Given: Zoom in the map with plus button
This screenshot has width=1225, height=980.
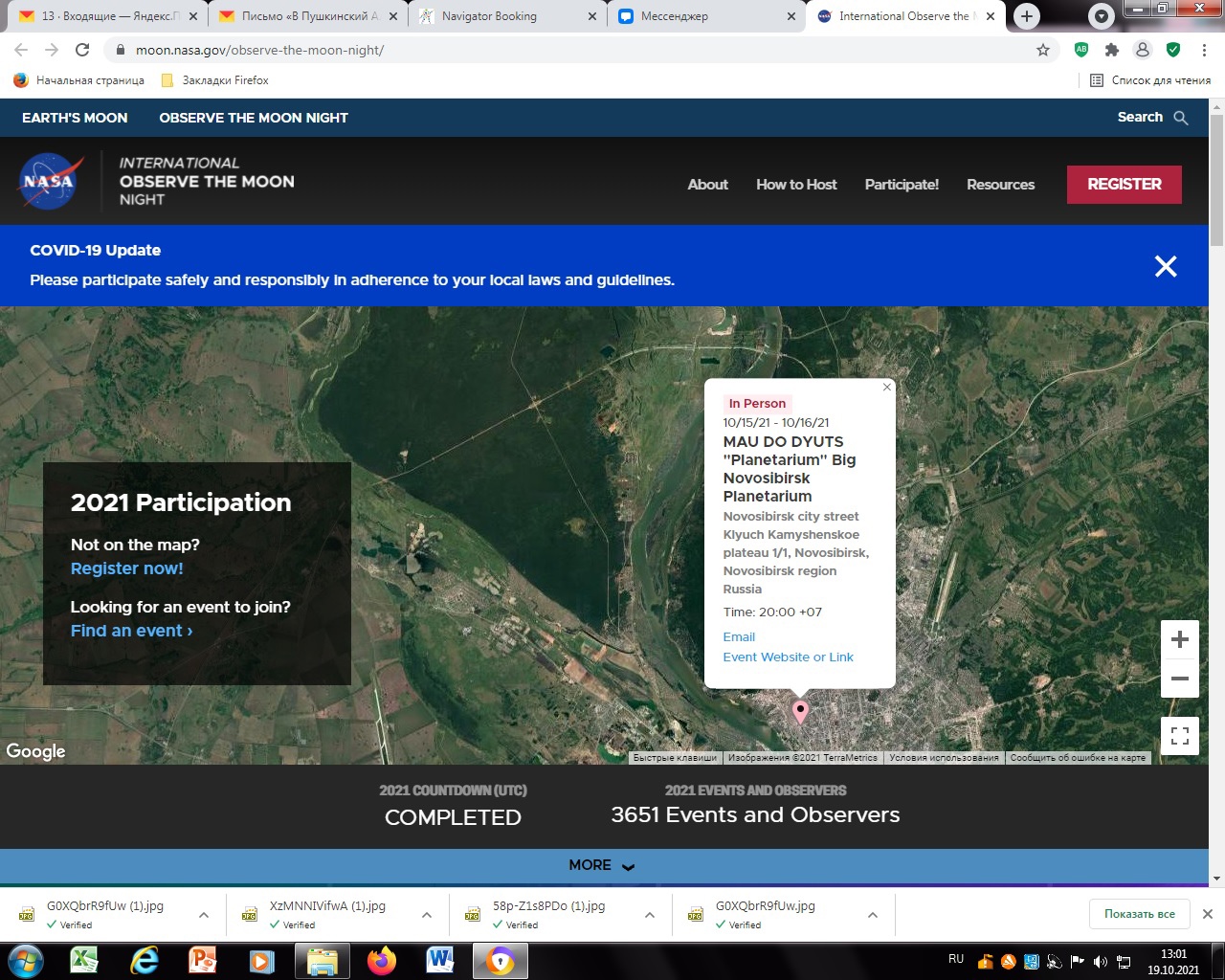Looking at the screenshot, I should 1179,639.
